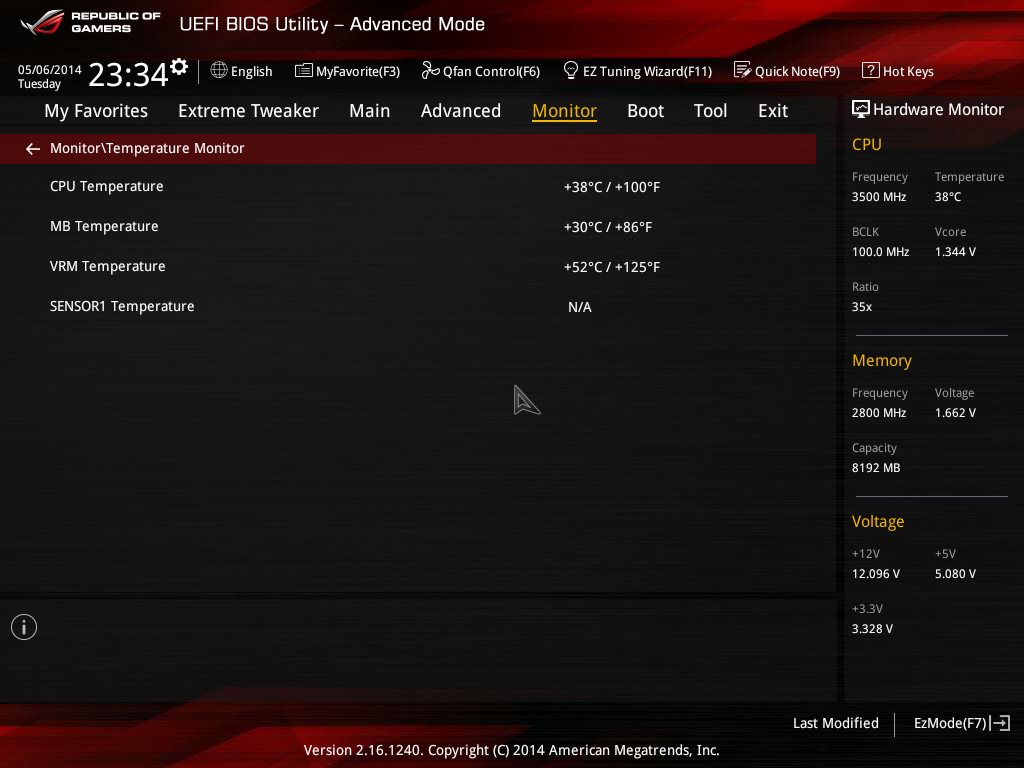This screenshot has width=1024, height=768.
Task: Start EZ Tuning Wizard(F11)
Action: click(638, 71)
